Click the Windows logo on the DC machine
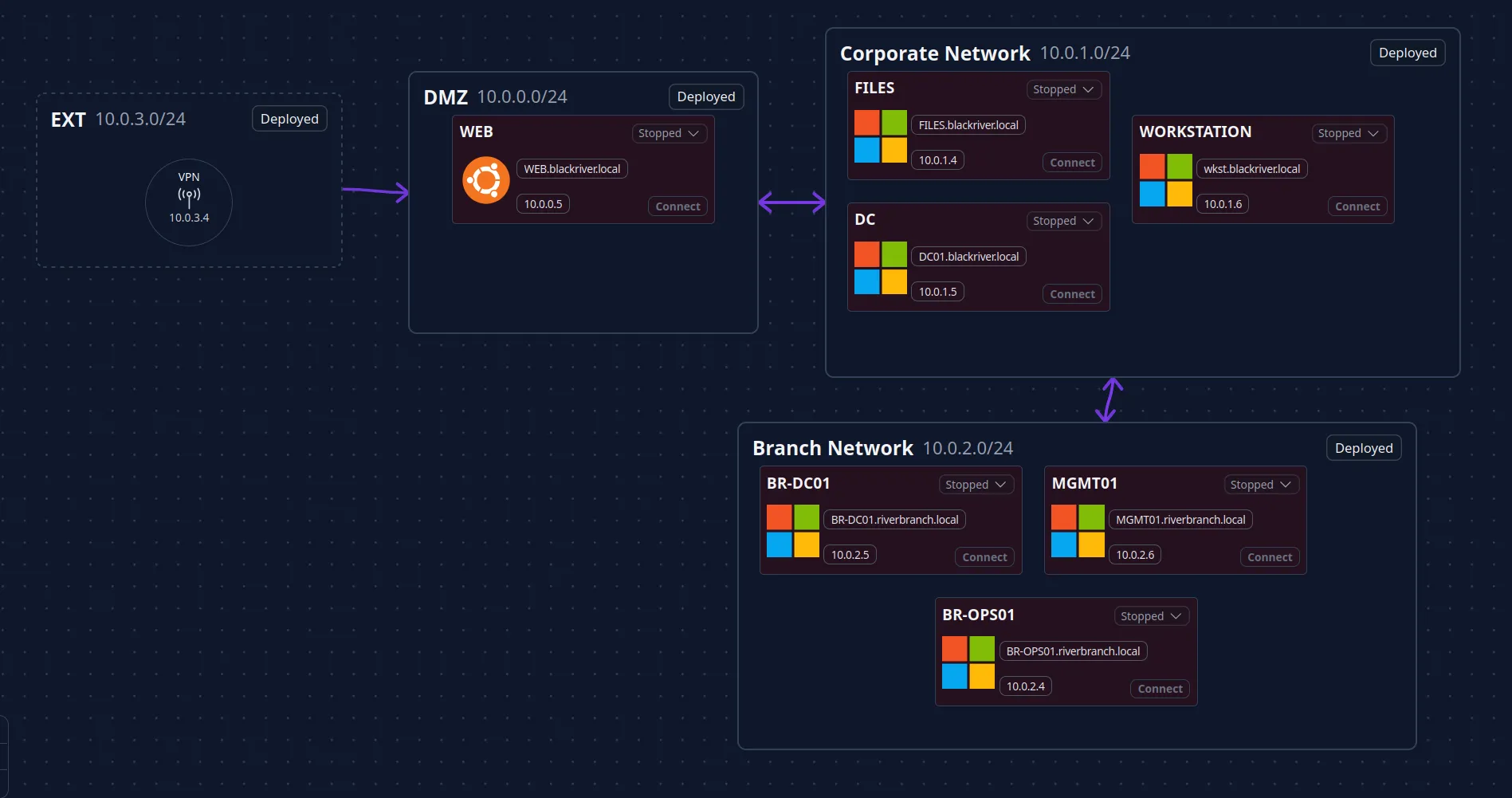The height and width of the screenshot is (798, 1512). (x=881, y=268)
